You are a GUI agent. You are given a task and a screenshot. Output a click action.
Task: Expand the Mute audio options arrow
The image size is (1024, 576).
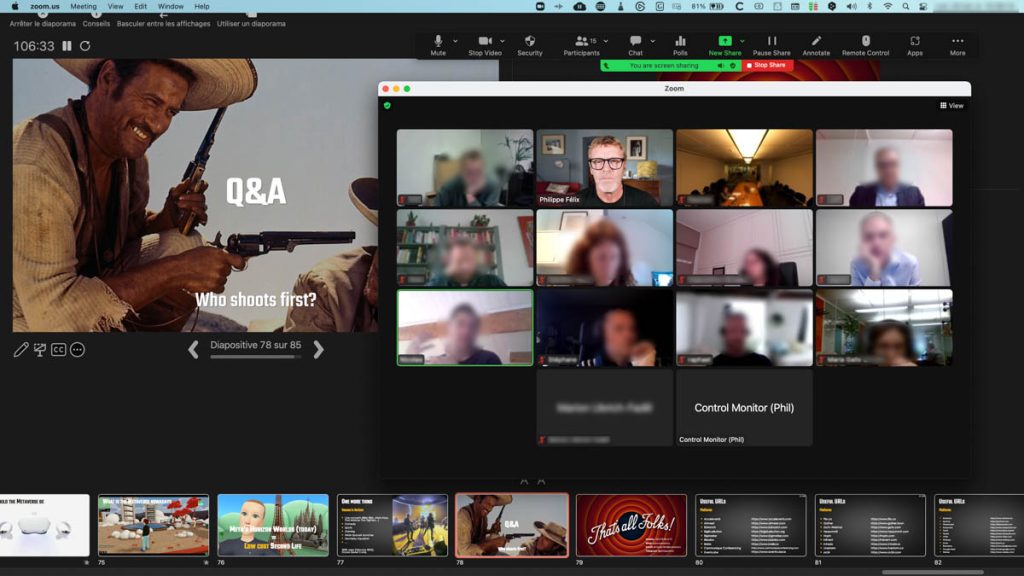pyautogui.click(x=455, y=41)
